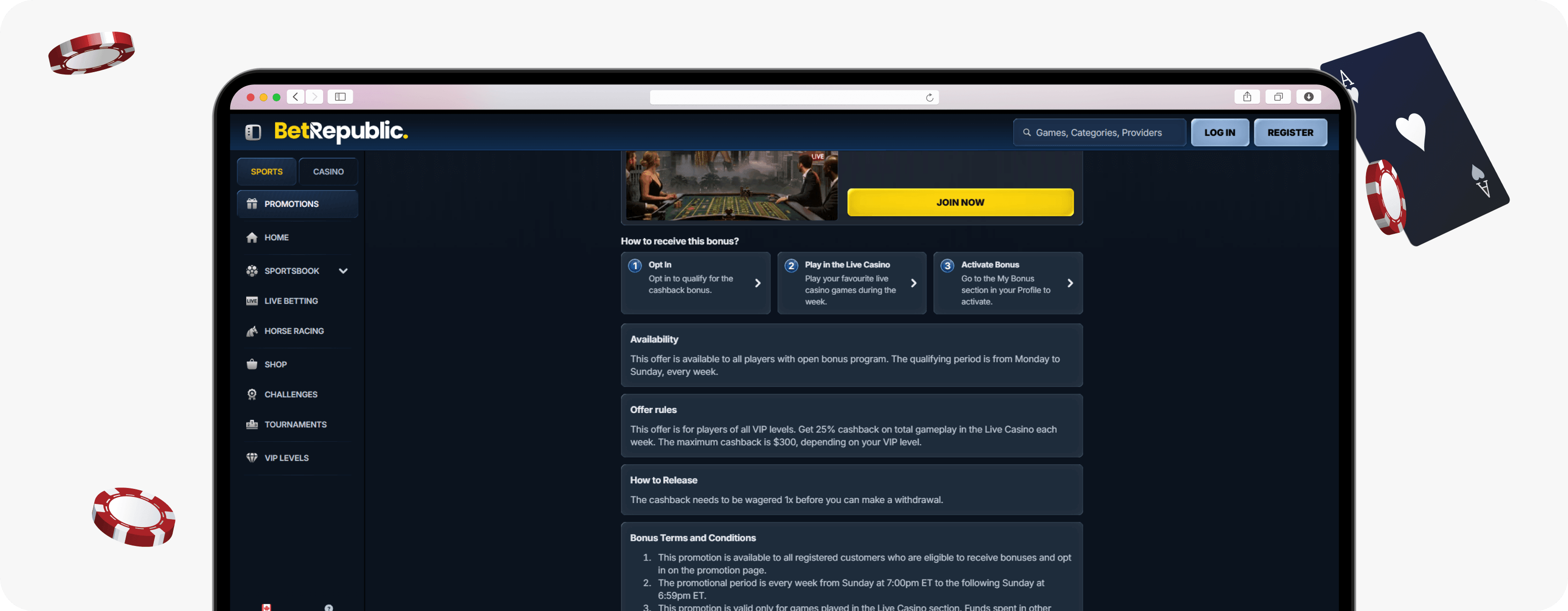This screenshot has width=1568, height=611.
Task: Open Shop basket icon
Action: click(252, 364)
